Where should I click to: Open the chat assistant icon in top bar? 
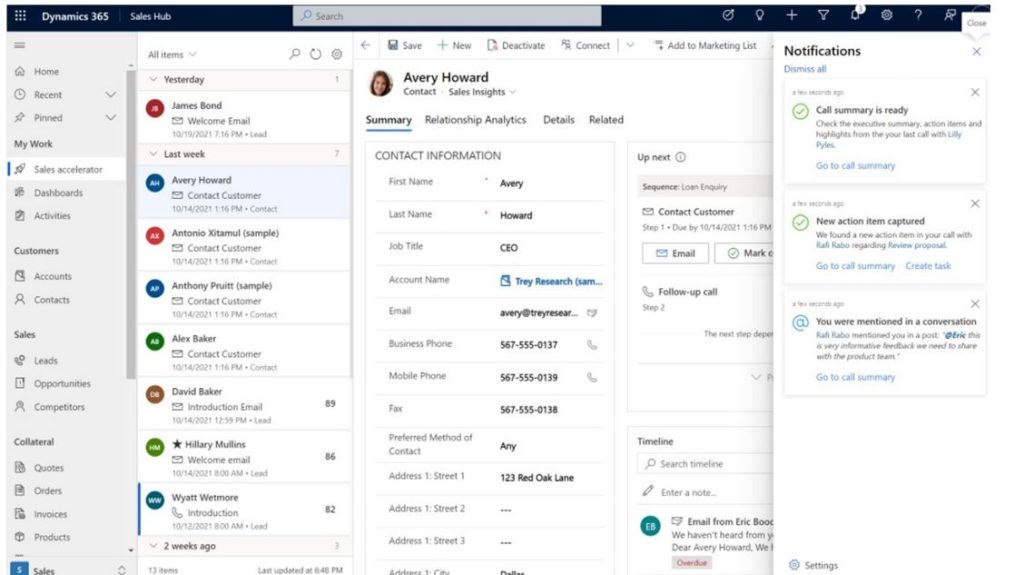point(950,15)
